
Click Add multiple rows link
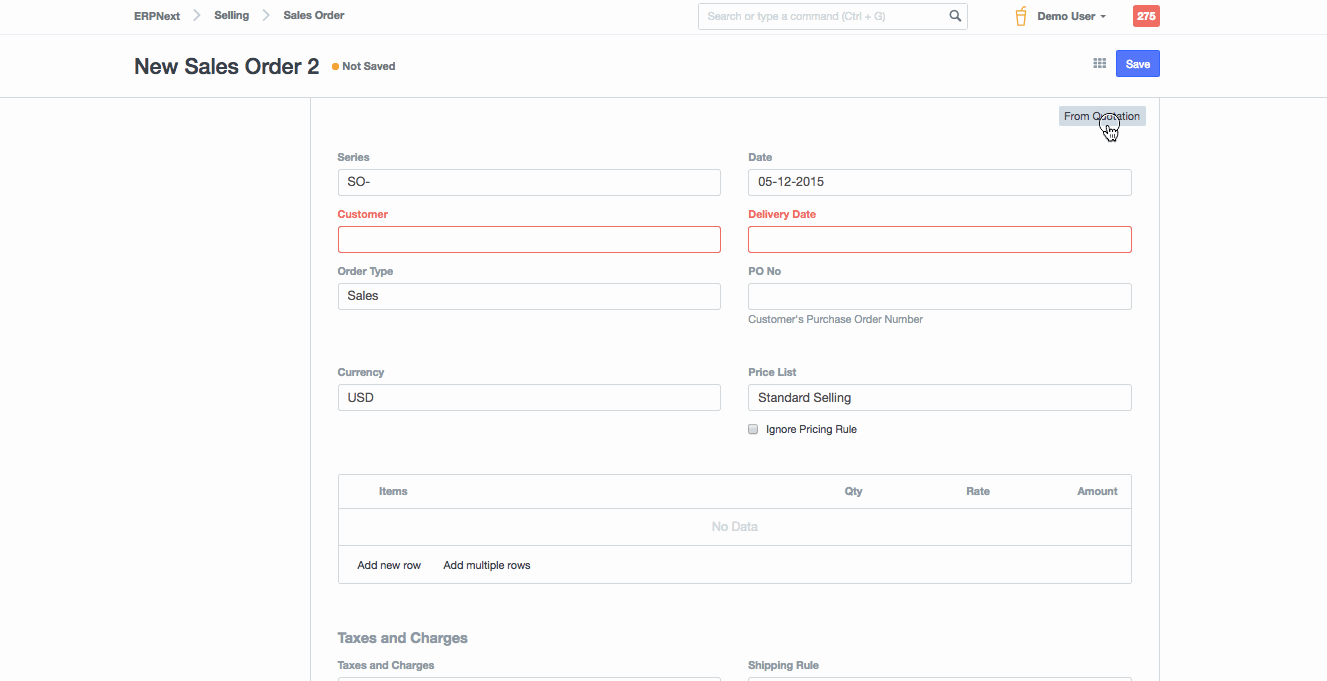487,565
